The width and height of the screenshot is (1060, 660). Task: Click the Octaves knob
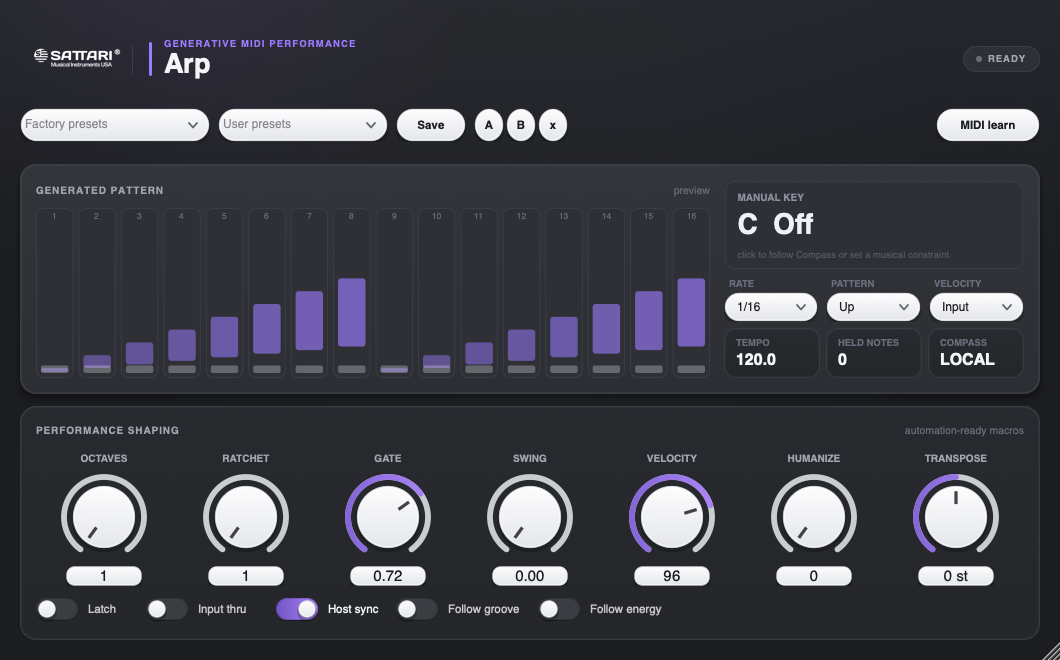pyautogui.click(x=104, y=517)
